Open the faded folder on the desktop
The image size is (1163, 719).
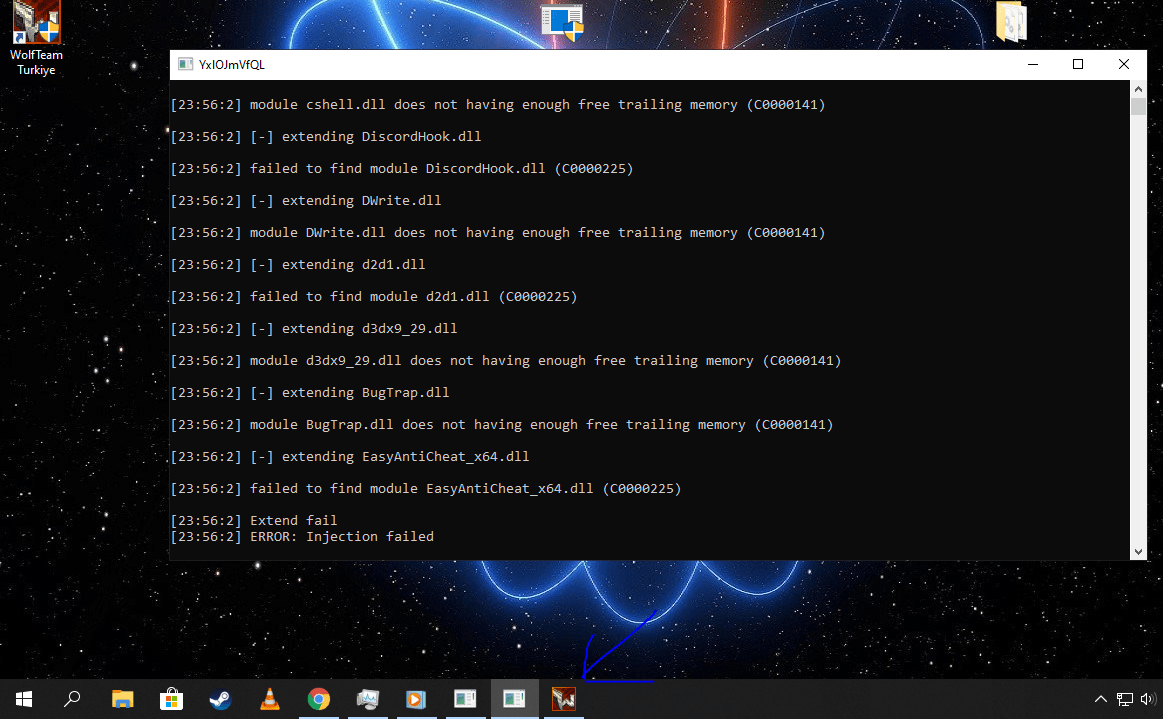(x=1011, y=22)
